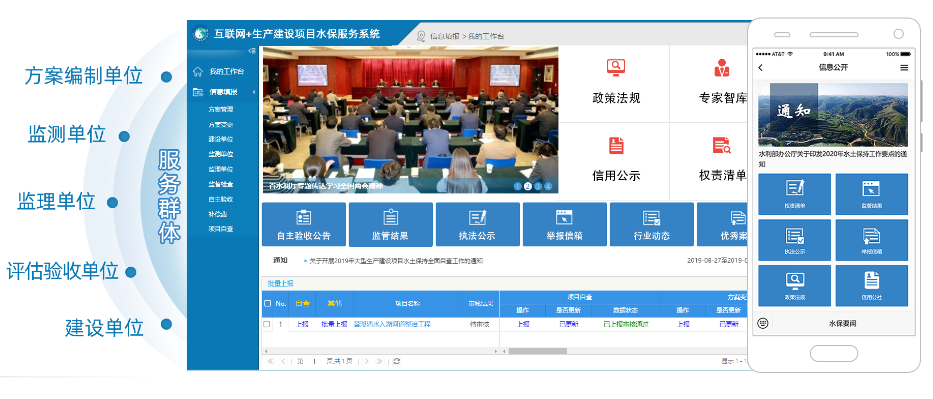Select 自主验收 sidebar item
Viewport: 933px width, 399px height.
coord(220,199)
